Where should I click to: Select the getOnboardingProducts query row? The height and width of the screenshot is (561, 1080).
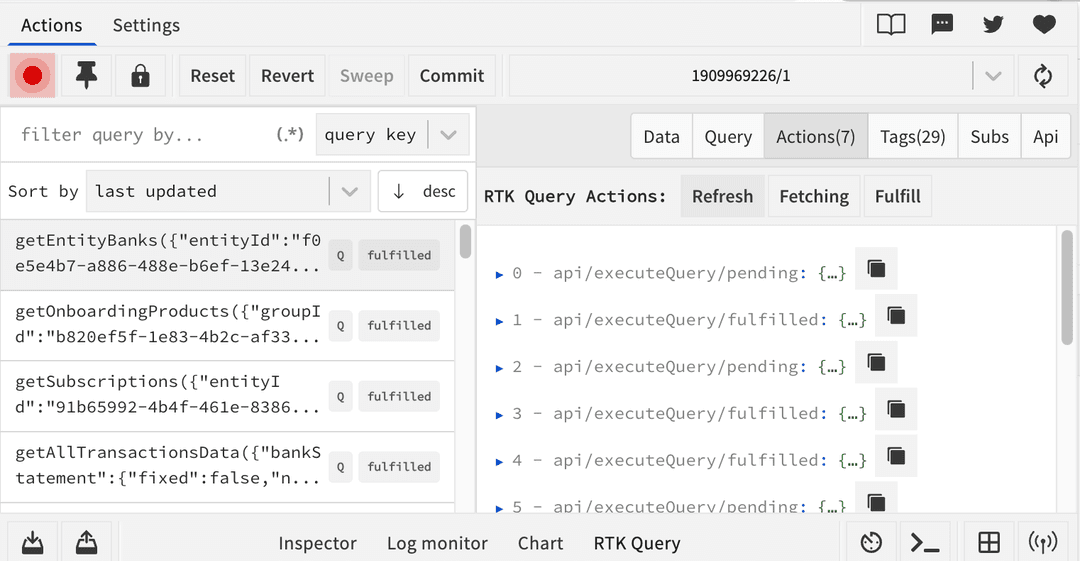(x=227, y=325)
